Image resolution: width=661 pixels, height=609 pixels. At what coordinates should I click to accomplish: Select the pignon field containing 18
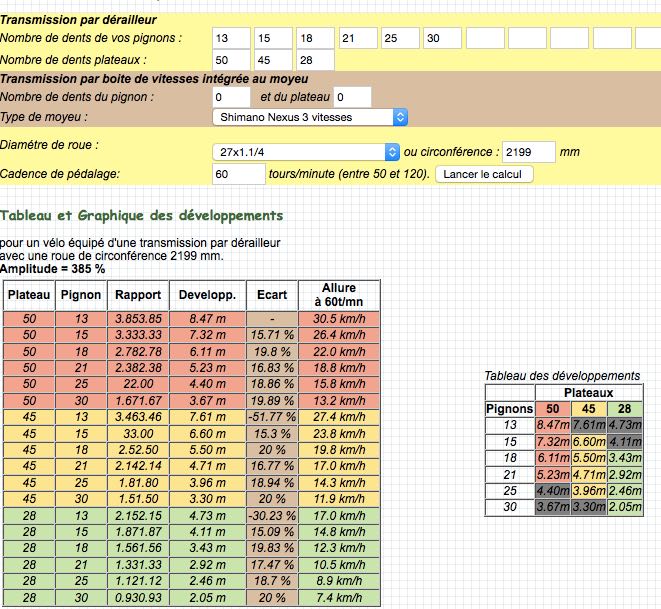(315, 38)
